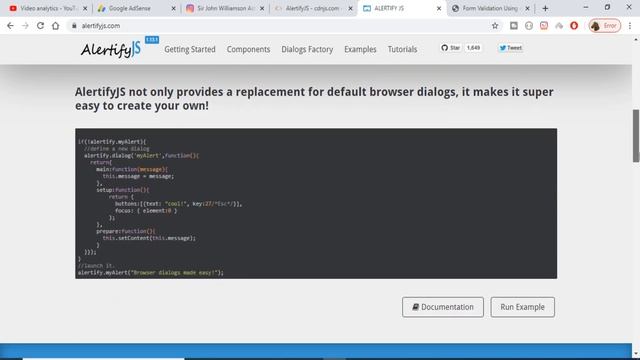Open Tutorials menu
This screenshot has width=640, height=360.
402,49
